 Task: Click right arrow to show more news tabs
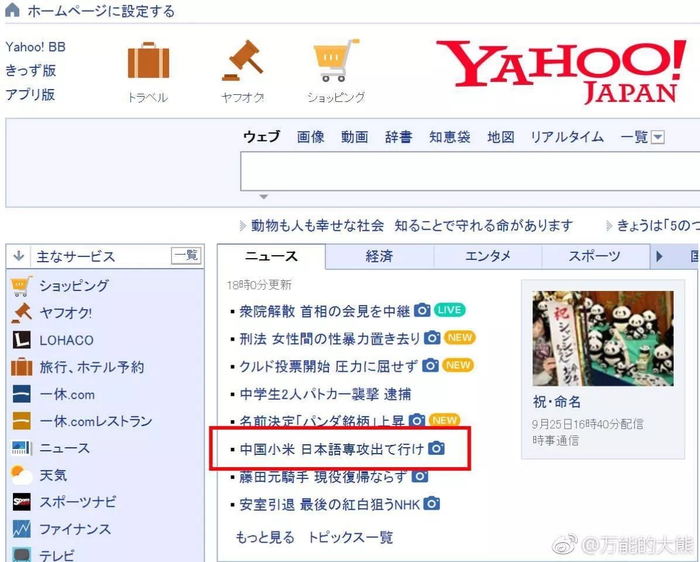pos(659,256)
